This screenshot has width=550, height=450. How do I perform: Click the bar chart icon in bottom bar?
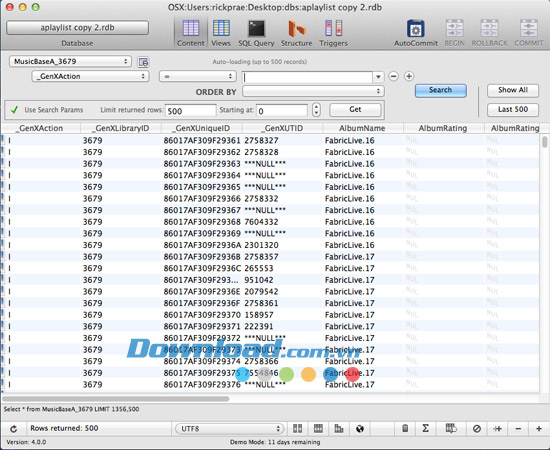coord(339,428)
